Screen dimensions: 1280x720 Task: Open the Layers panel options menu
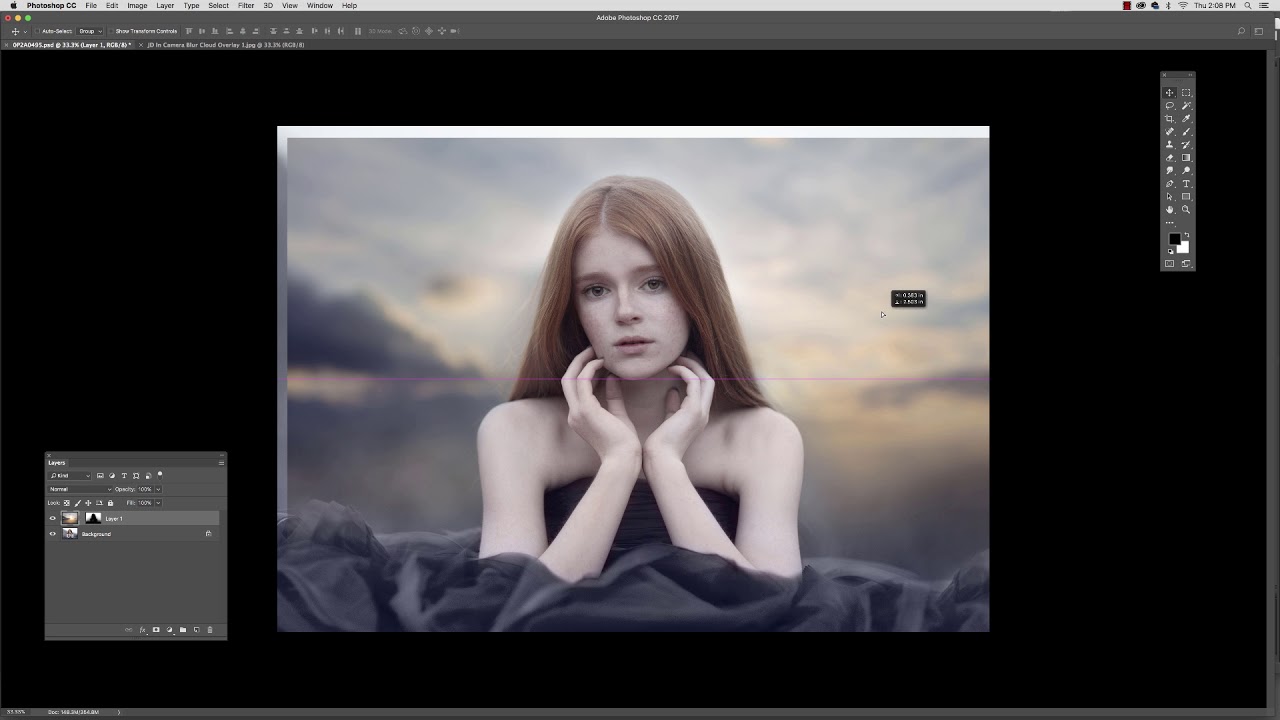221,462
